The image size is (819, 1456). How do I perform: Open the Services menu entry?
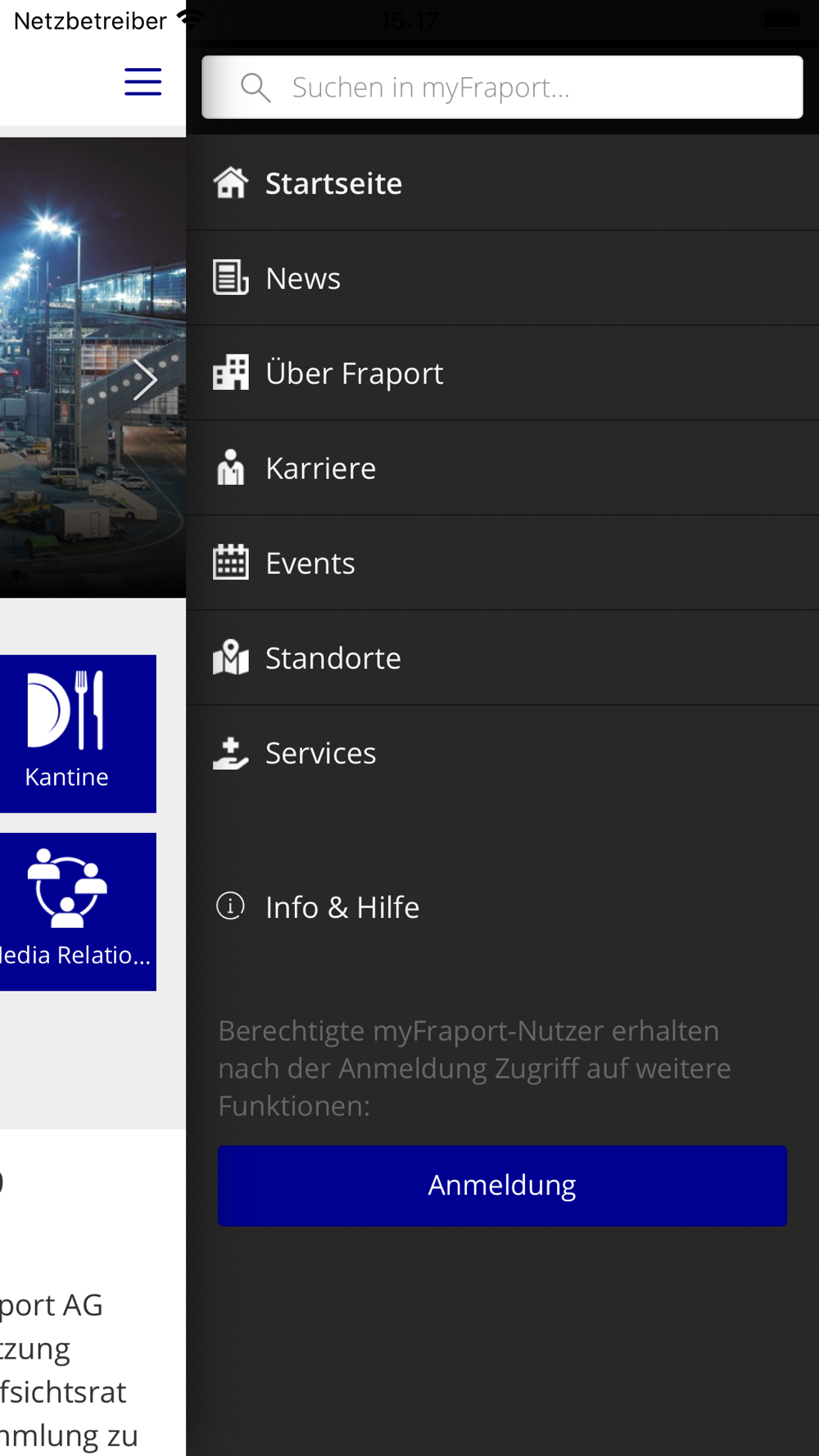pos(502,753)
